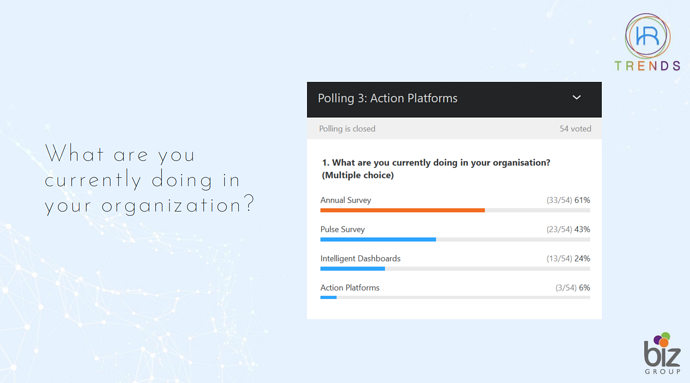Viewport: 690px width, 383px height.
Task: Select the Action Platforms option label
Action: [x=350, y=287]
